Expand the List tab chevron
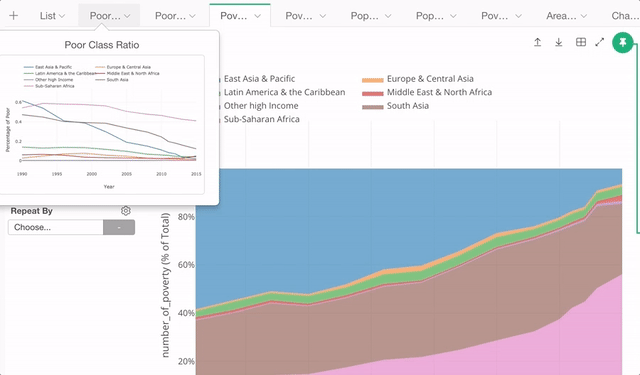Image resolution: width=640 pixels, height=375 pixels. (62, 16)
